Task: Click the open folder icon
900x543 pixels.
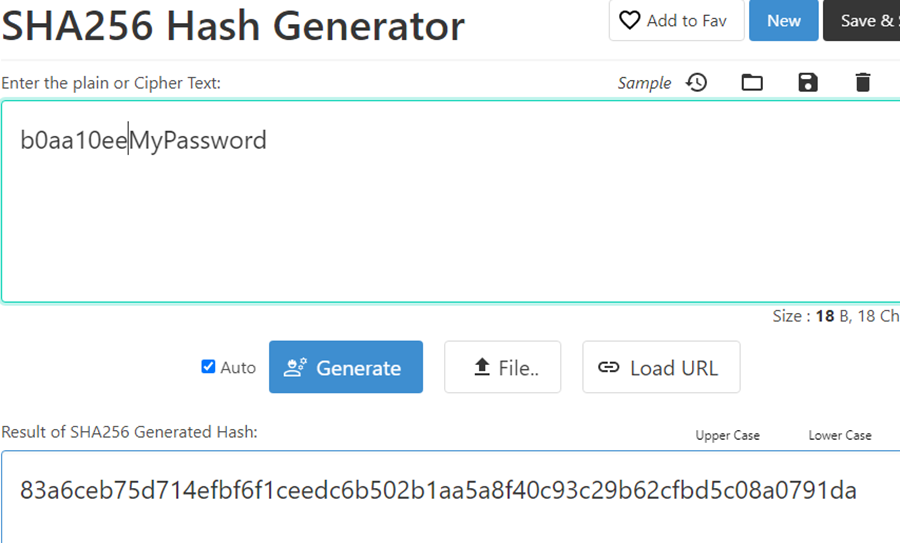Action: pos(752,83)
